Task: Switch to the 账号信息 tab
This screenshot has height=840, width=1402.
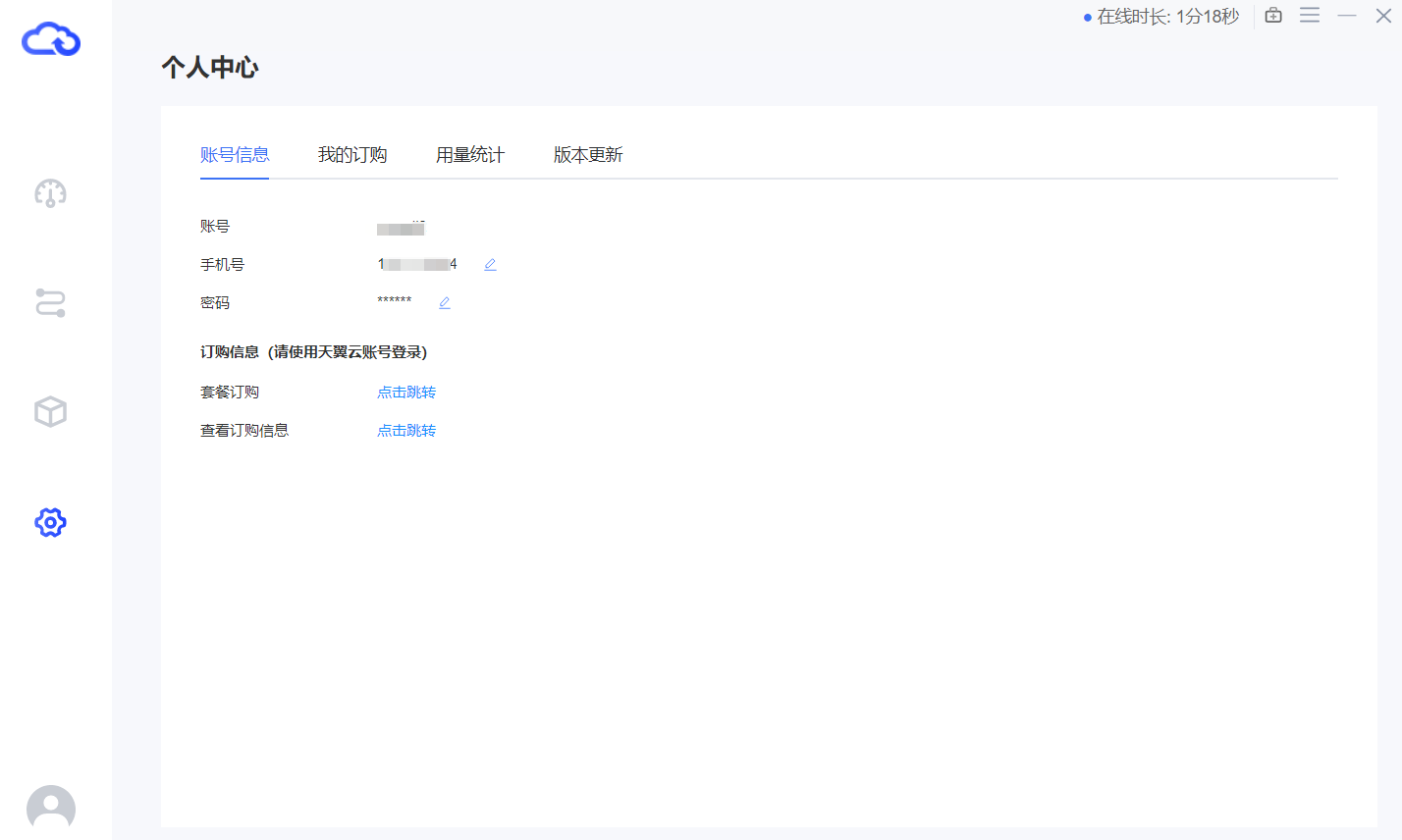Action: 235,155
